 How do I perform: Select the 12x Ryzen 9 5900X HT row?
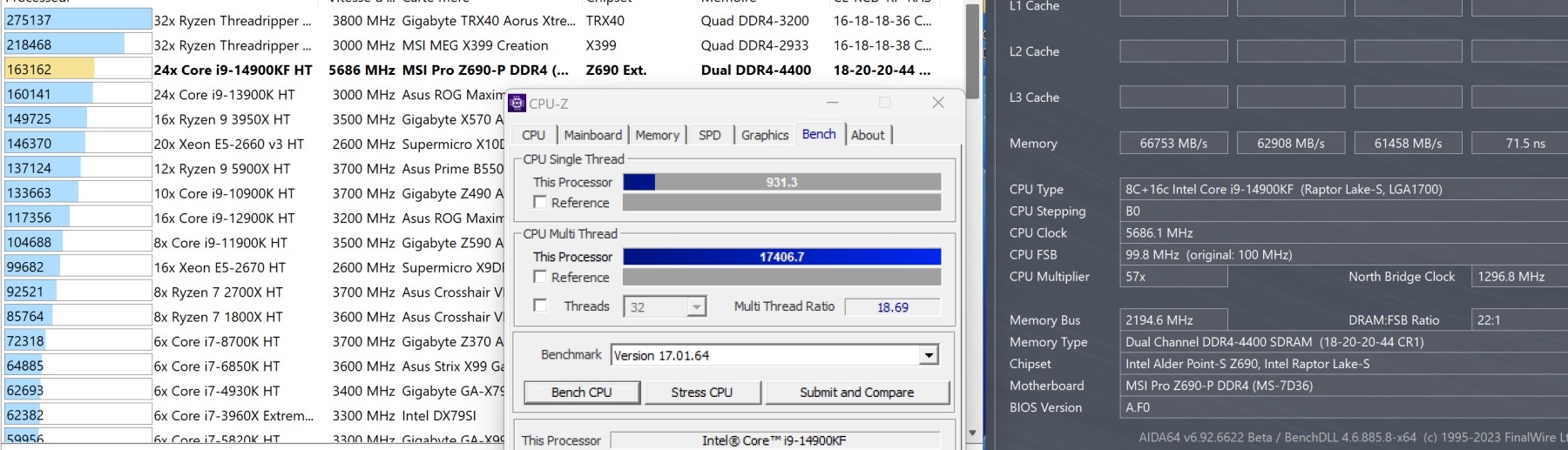click(x=254, y=169)
